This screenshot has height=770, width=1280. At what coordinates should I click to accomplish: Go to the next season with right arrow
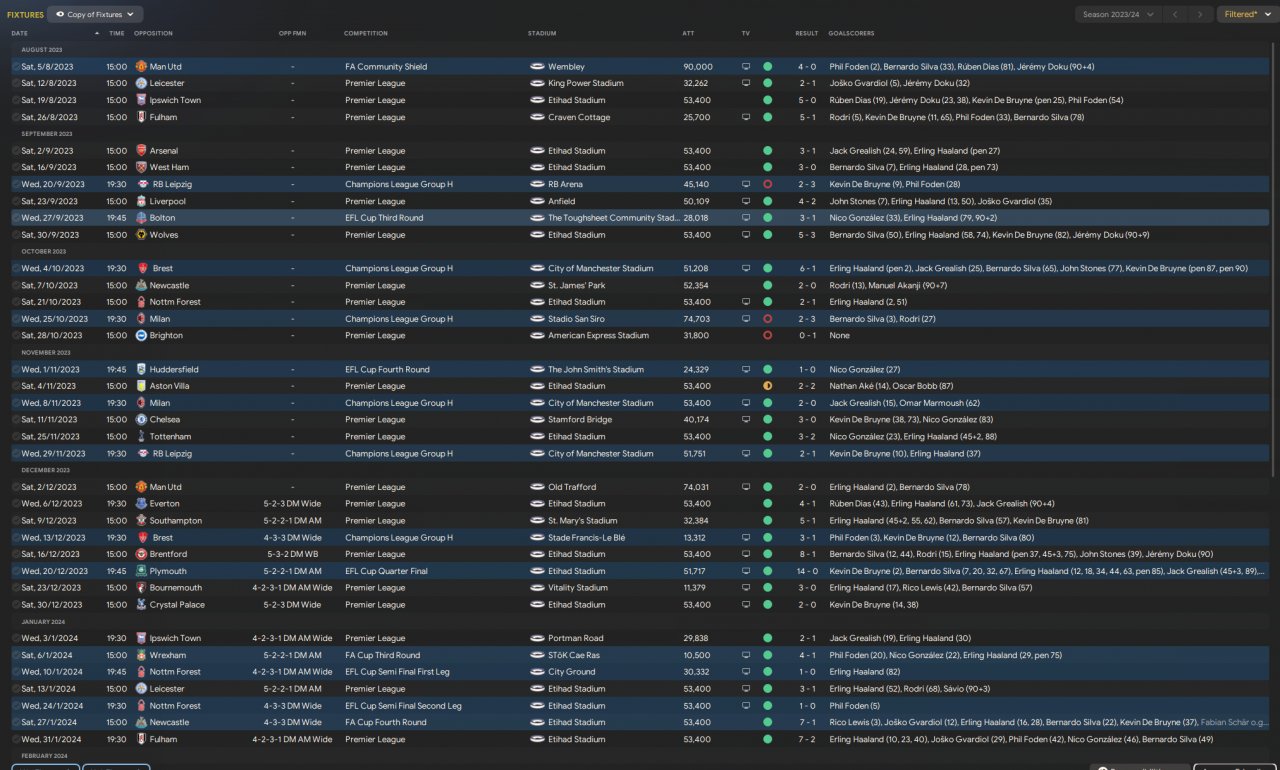(1201, 15)
